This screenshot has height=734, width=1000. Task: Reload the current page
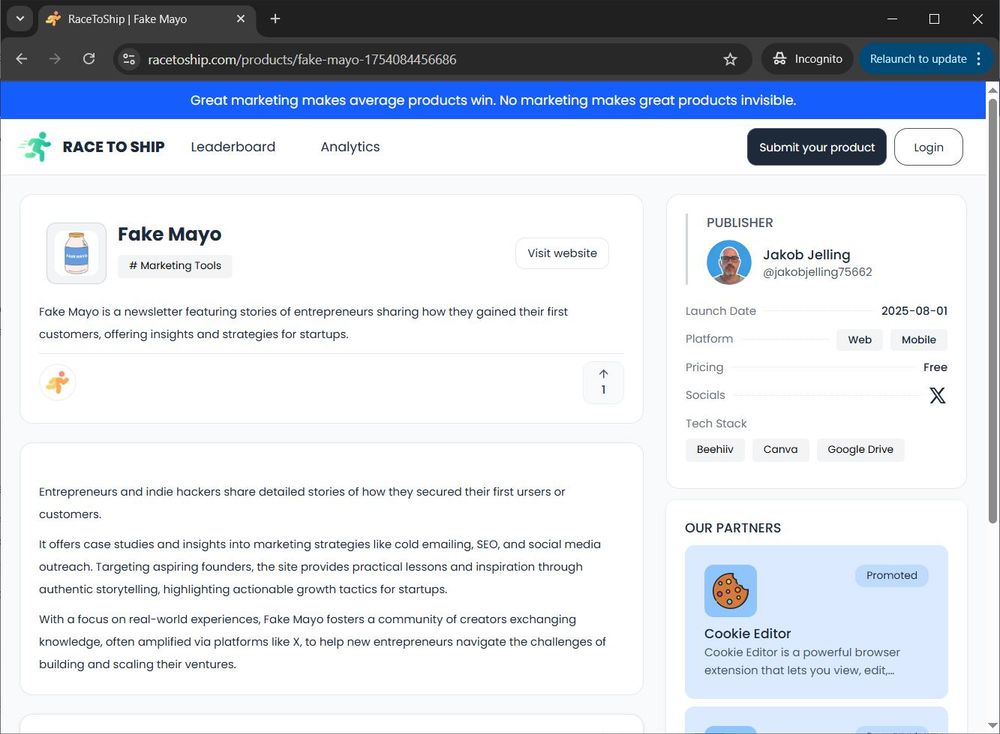click(x=89, y=59)
